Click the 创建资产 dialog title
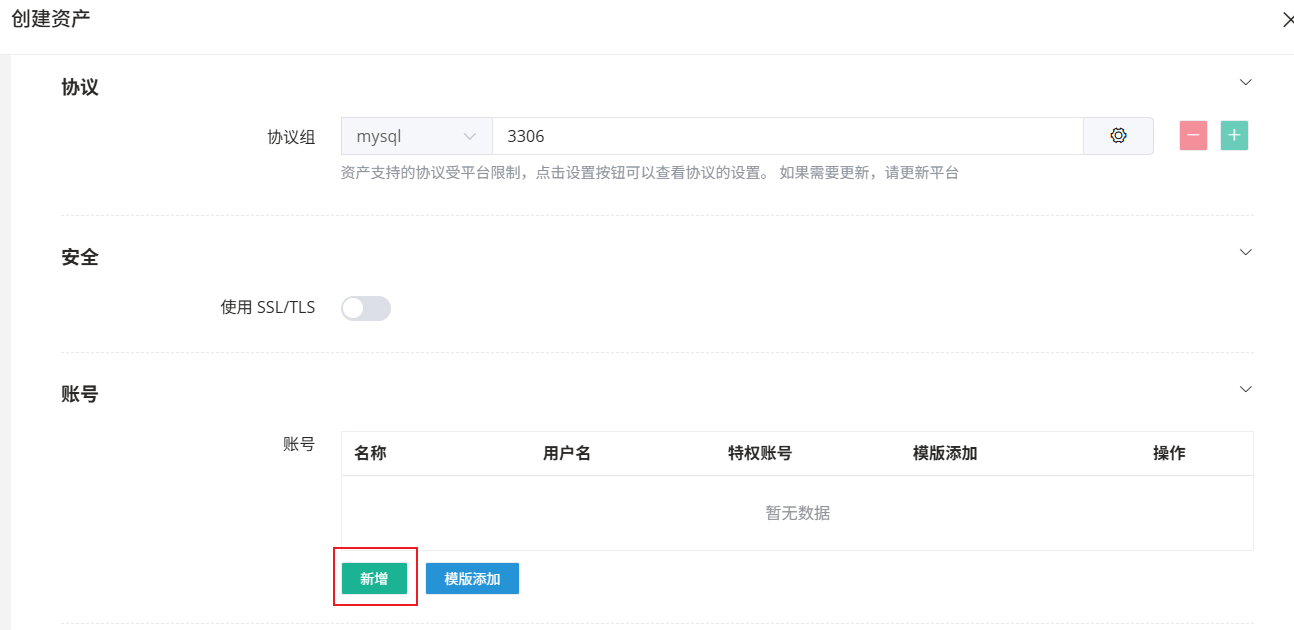 coord(52,18)
